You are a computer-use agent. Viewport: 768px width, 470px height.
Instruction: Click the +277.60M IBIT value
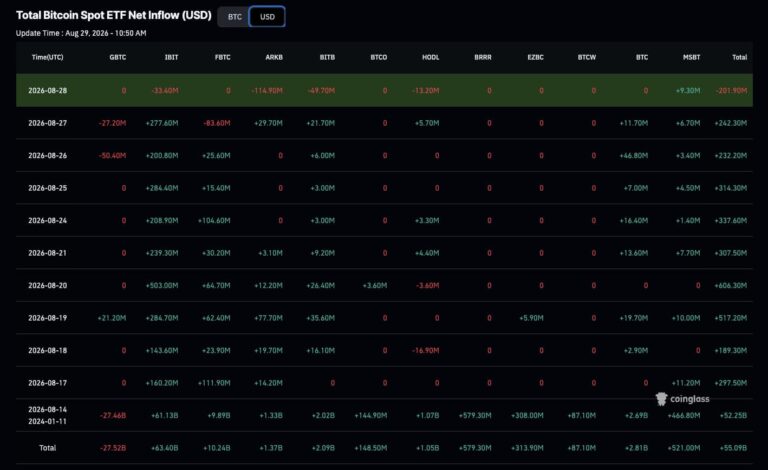pyautogui.click(x=162, y=123)
